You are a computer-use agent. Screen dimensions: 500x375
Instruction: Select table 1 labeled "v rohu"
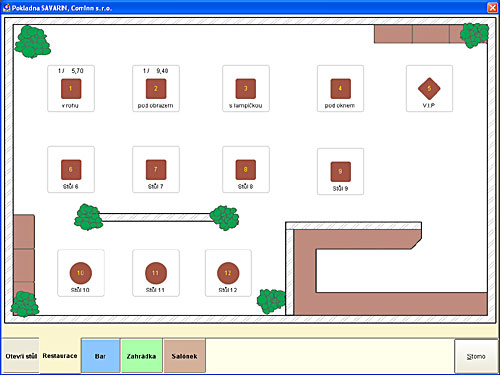(x=71, y=89)
